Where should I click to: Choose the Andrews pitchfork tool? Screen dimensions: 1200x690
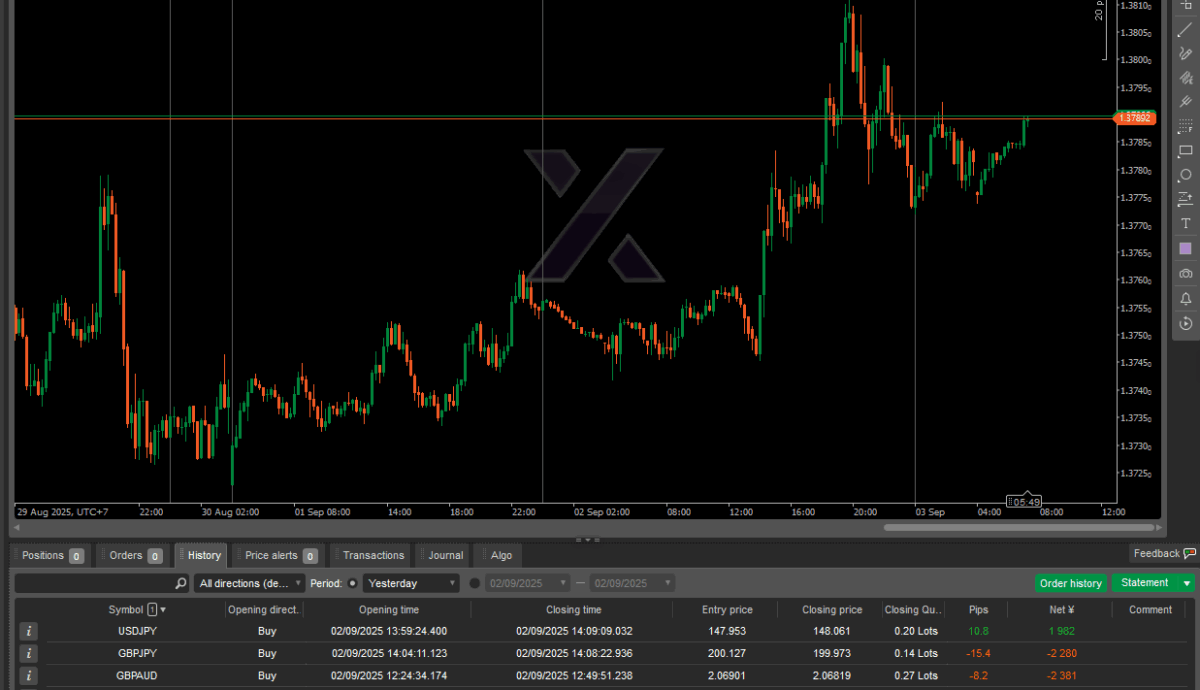click(1185, 102)
